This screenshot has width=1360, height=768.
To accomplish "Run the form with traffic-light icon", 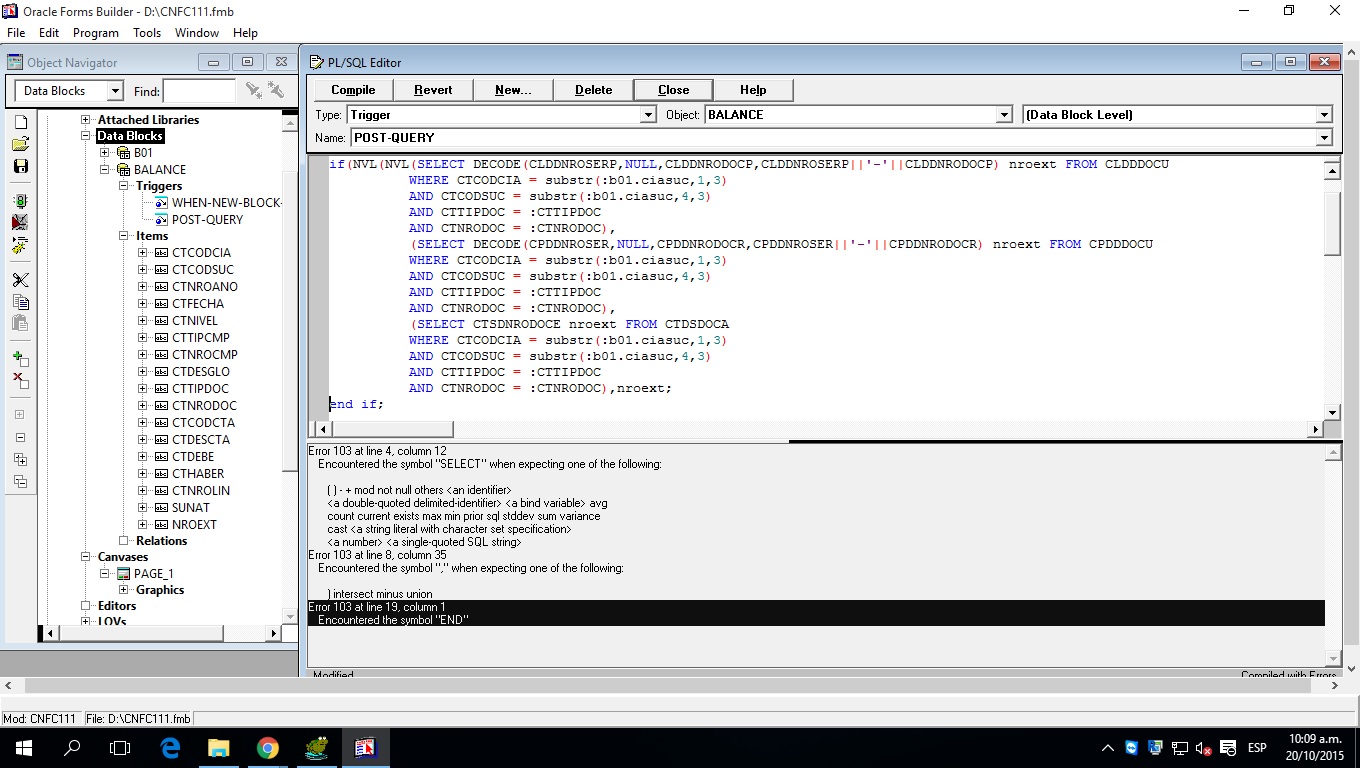I will click(x=20, y=201).
